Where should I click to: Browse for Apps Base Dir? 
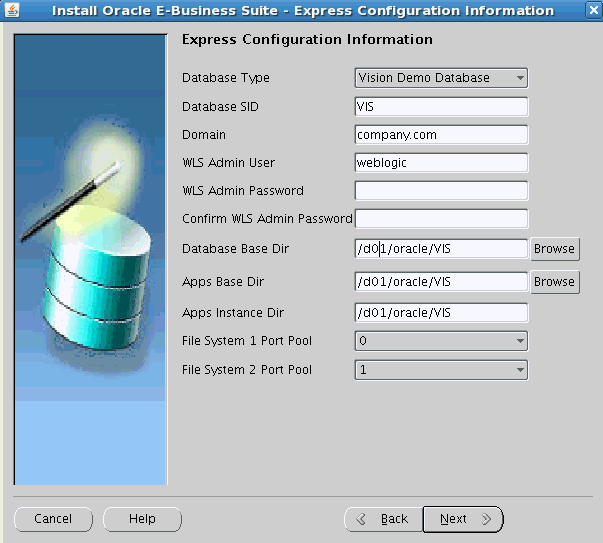tap(555, 282)
